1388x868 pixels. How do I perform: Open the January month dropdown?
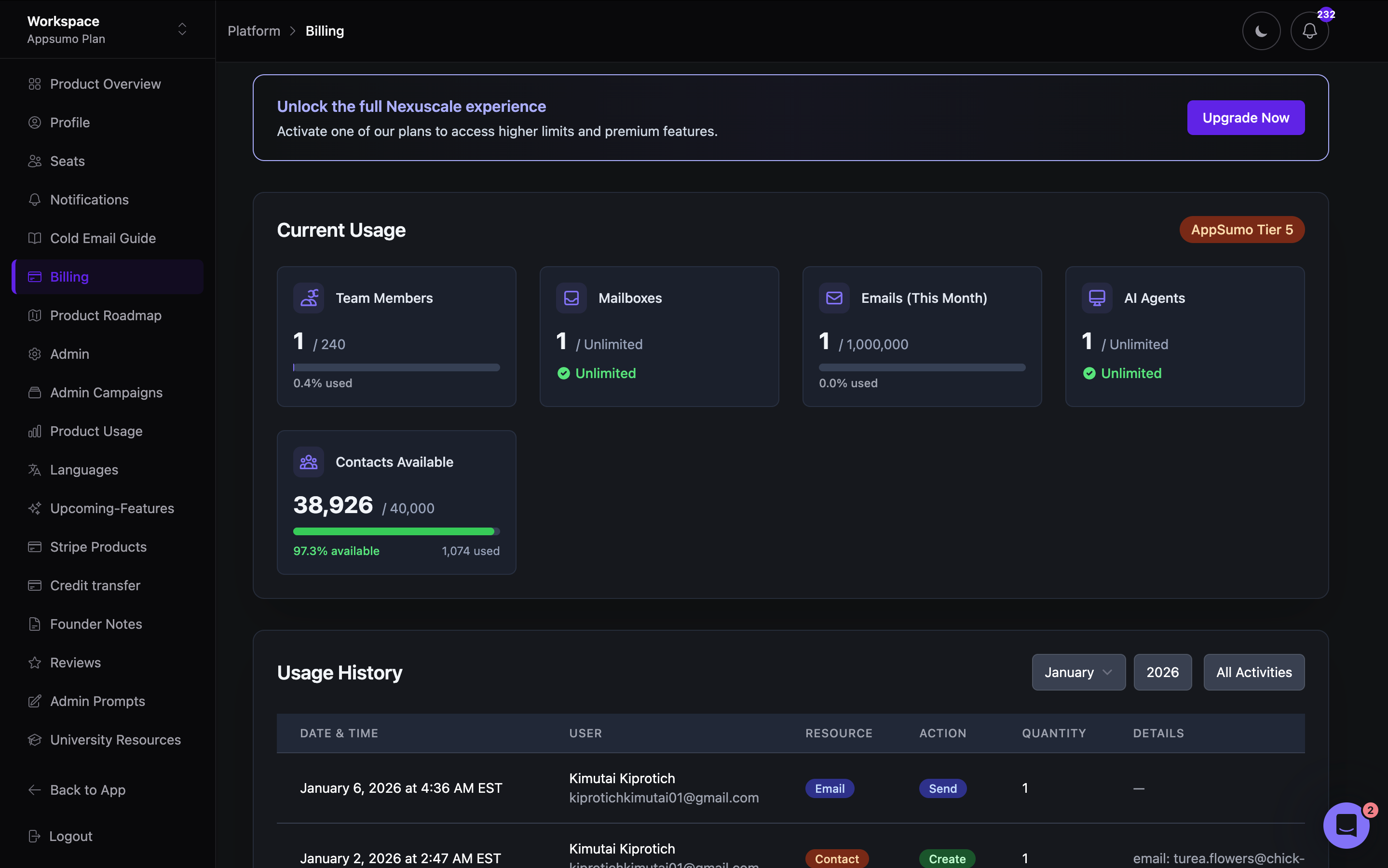pyautogui.click(x=1077, y=672)
